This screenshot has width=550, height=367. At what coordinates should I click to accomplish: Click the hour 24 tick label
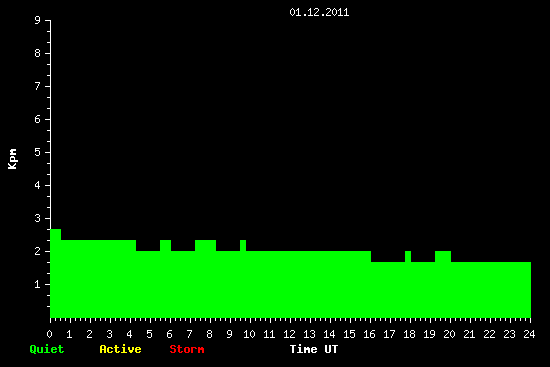[x=529, y=334]
